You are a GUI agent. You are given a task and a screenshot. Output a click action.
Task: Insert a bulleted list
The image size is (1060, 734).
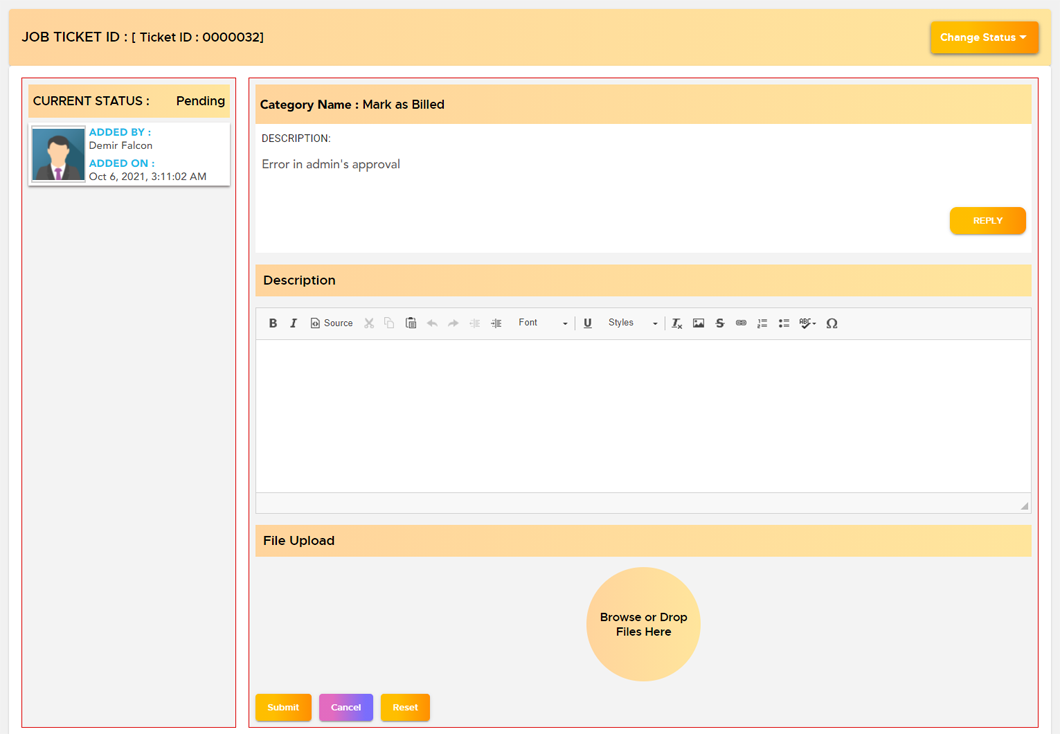point(784,323)
